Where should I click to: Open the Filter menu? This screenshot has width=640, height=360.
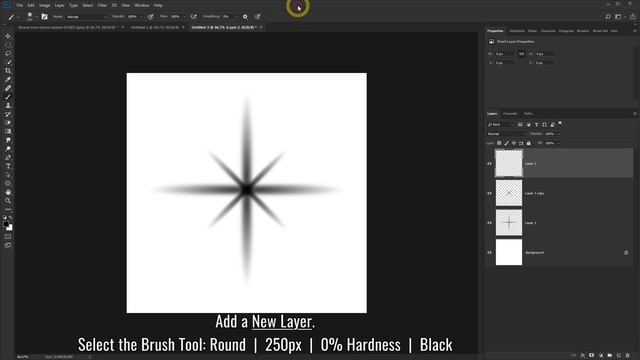pyautogui.click(x=102, y=5)
